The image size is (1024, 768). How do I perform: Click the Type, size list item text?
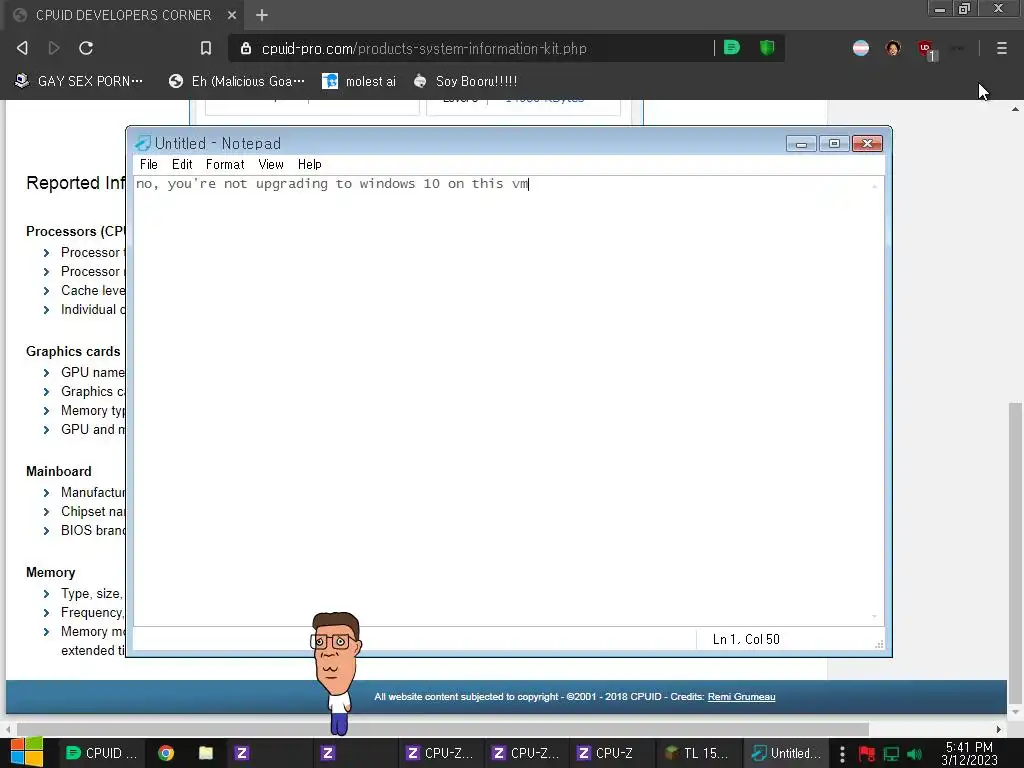tap(92, 594)
